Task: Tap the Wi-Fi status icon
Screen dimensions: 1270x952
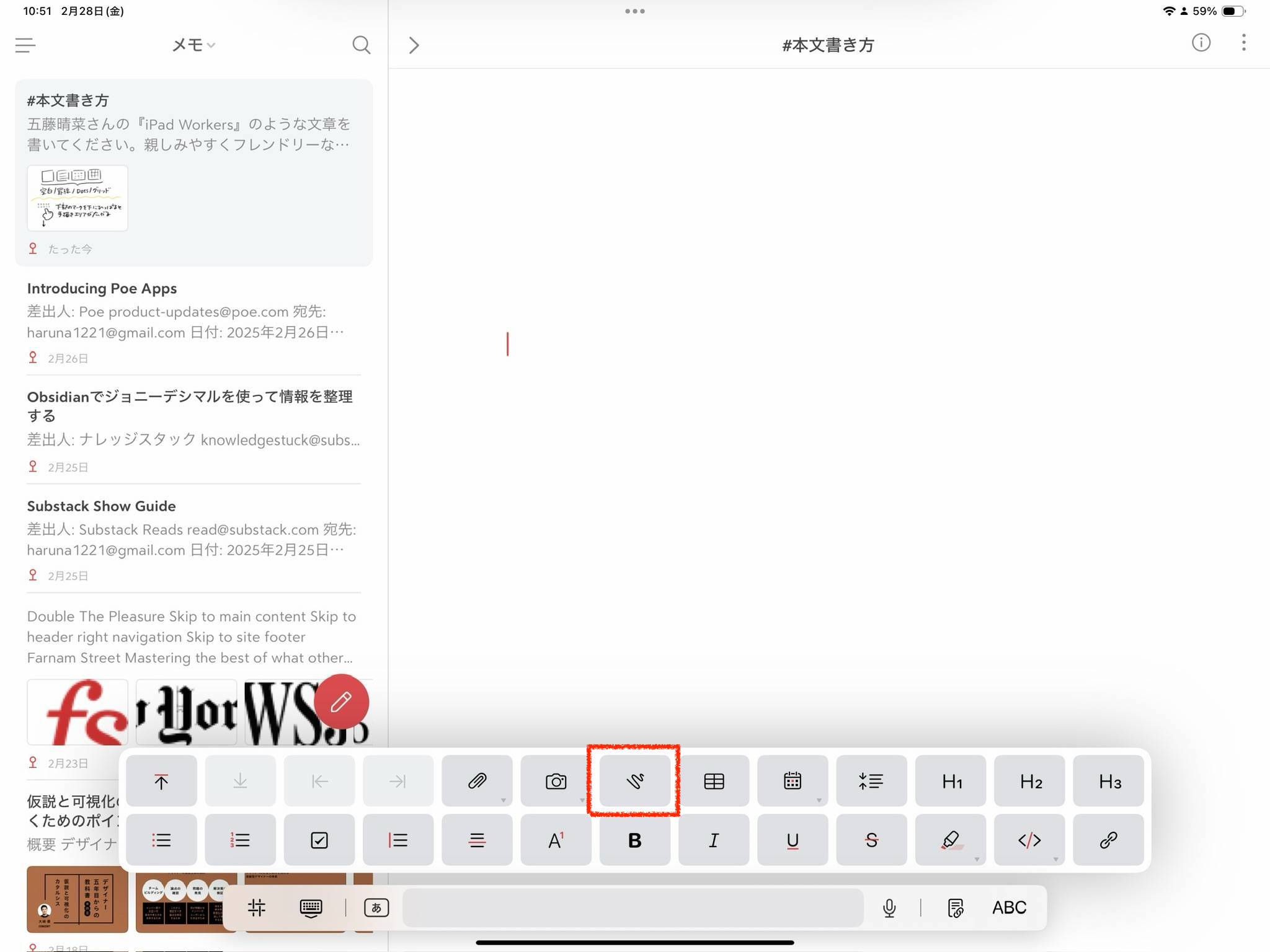Action: point(1168,11)
